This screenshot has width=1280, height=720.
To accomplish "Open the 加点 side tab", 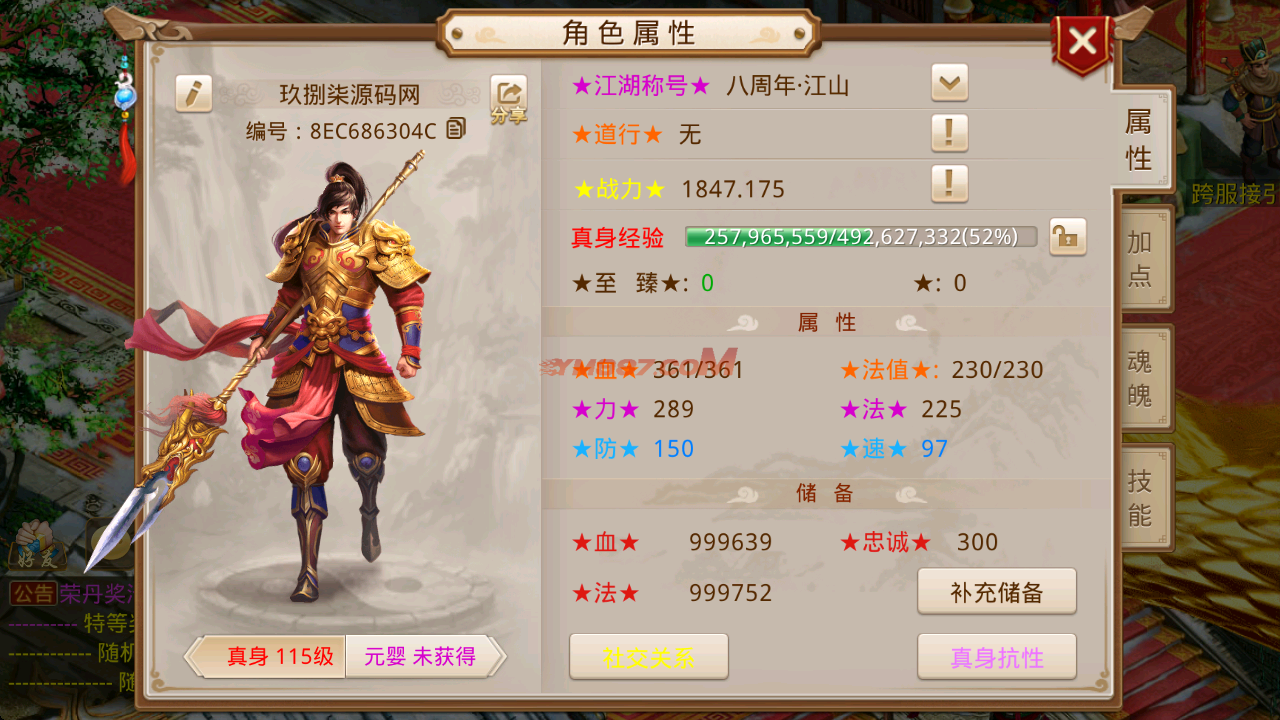I will pyautogui.click(x=1142, y=259).
